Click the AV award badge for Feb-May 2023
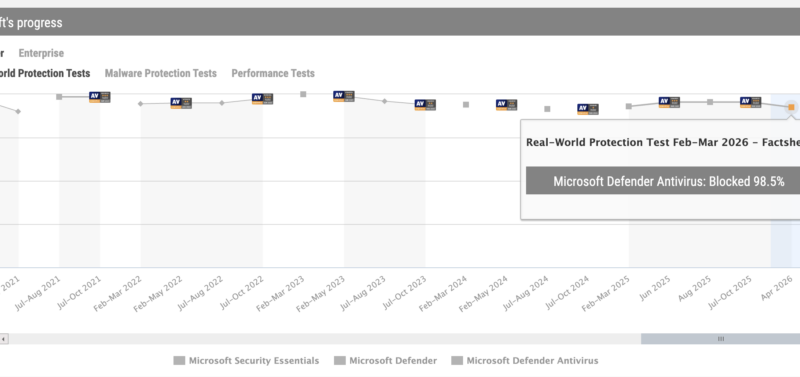The image size is (800, 377). click(x=344, y=96)
